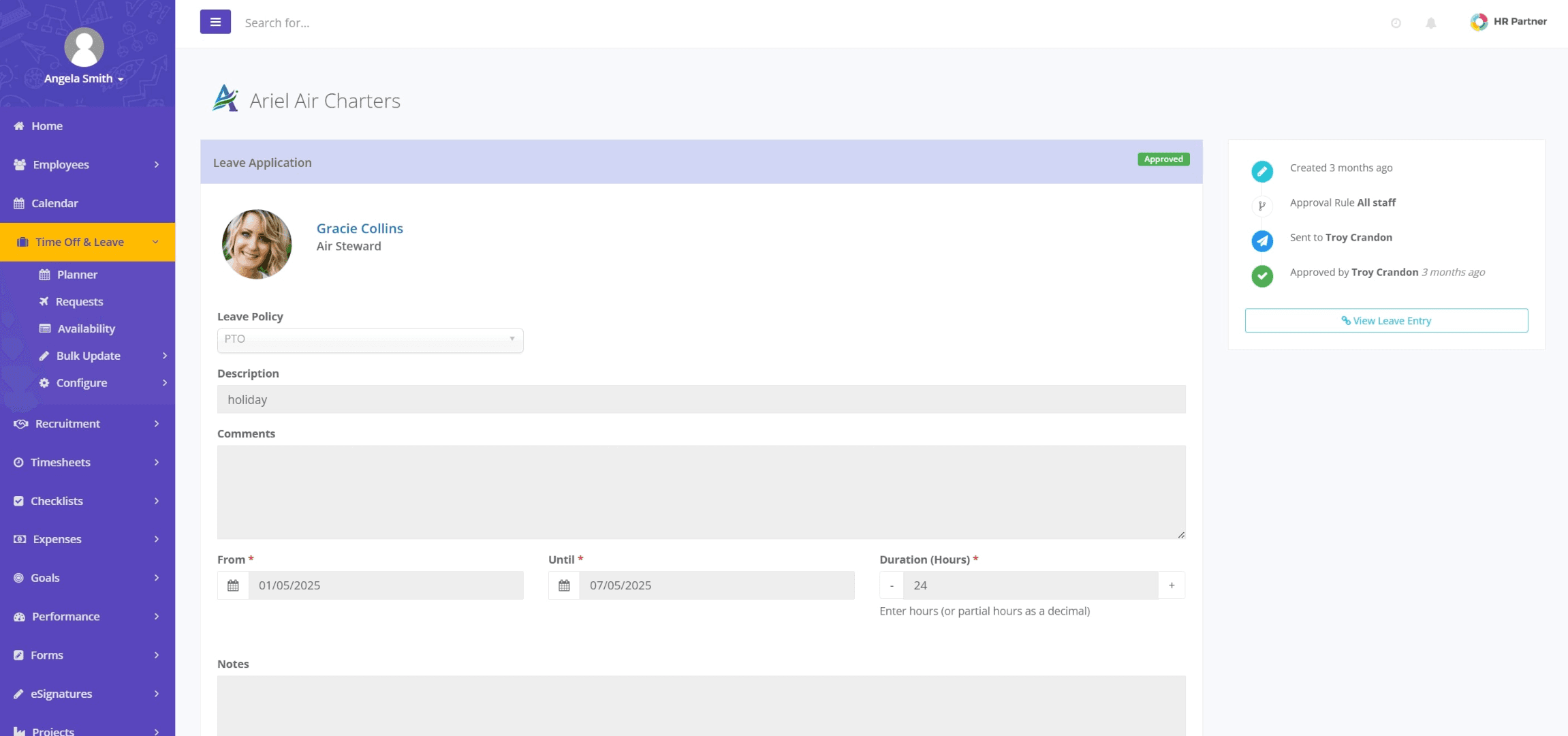Click the Sent paper-plane timeline icon
1568x736 pixels.
click(1262, 241)
